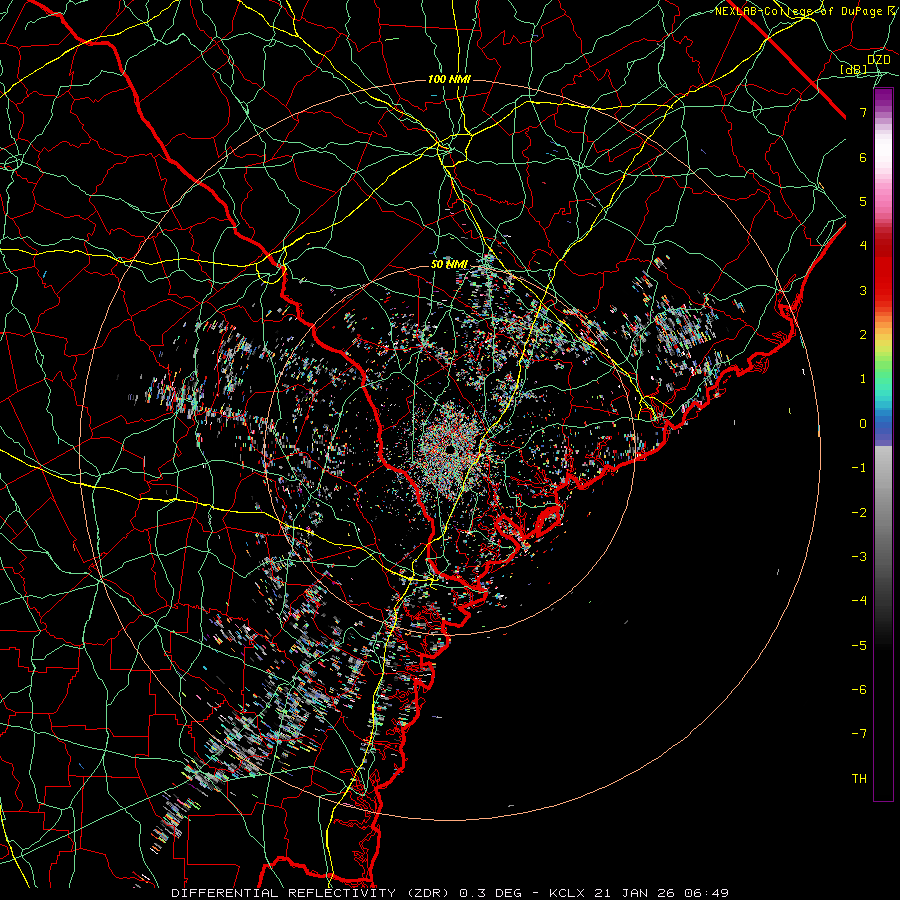
Task: Click the 100 NMI range ring label
Action: click(x=449, y=79)
